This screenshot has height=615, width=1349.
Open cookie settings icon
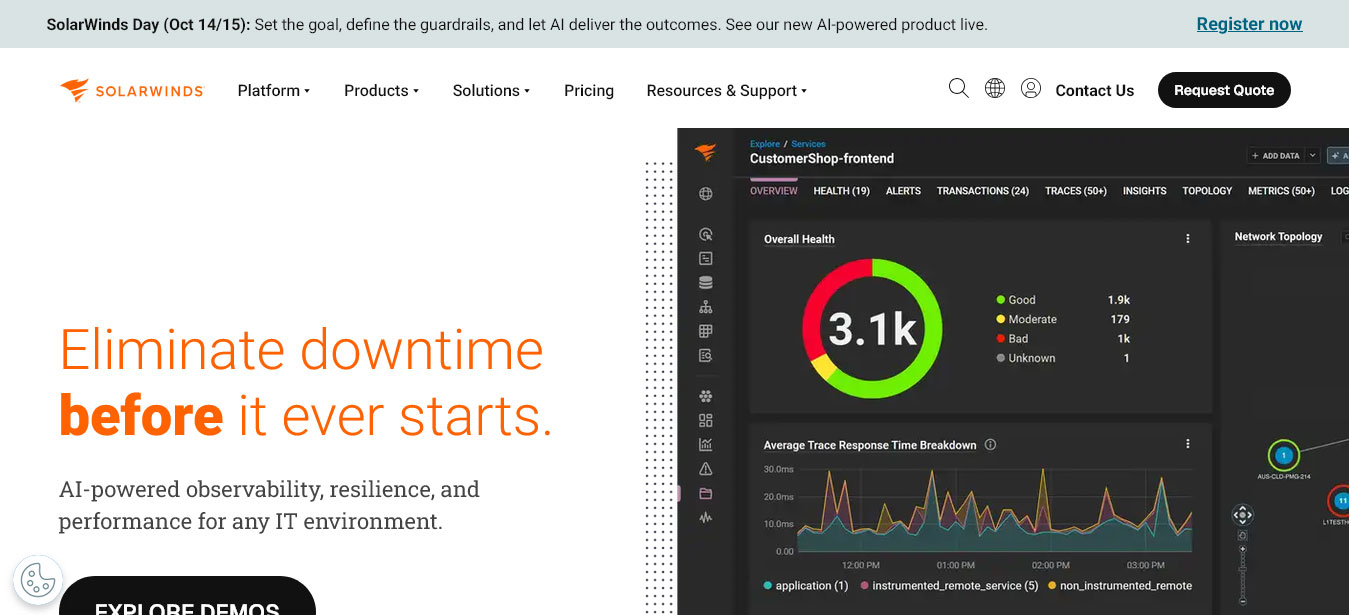click(38, 579)
